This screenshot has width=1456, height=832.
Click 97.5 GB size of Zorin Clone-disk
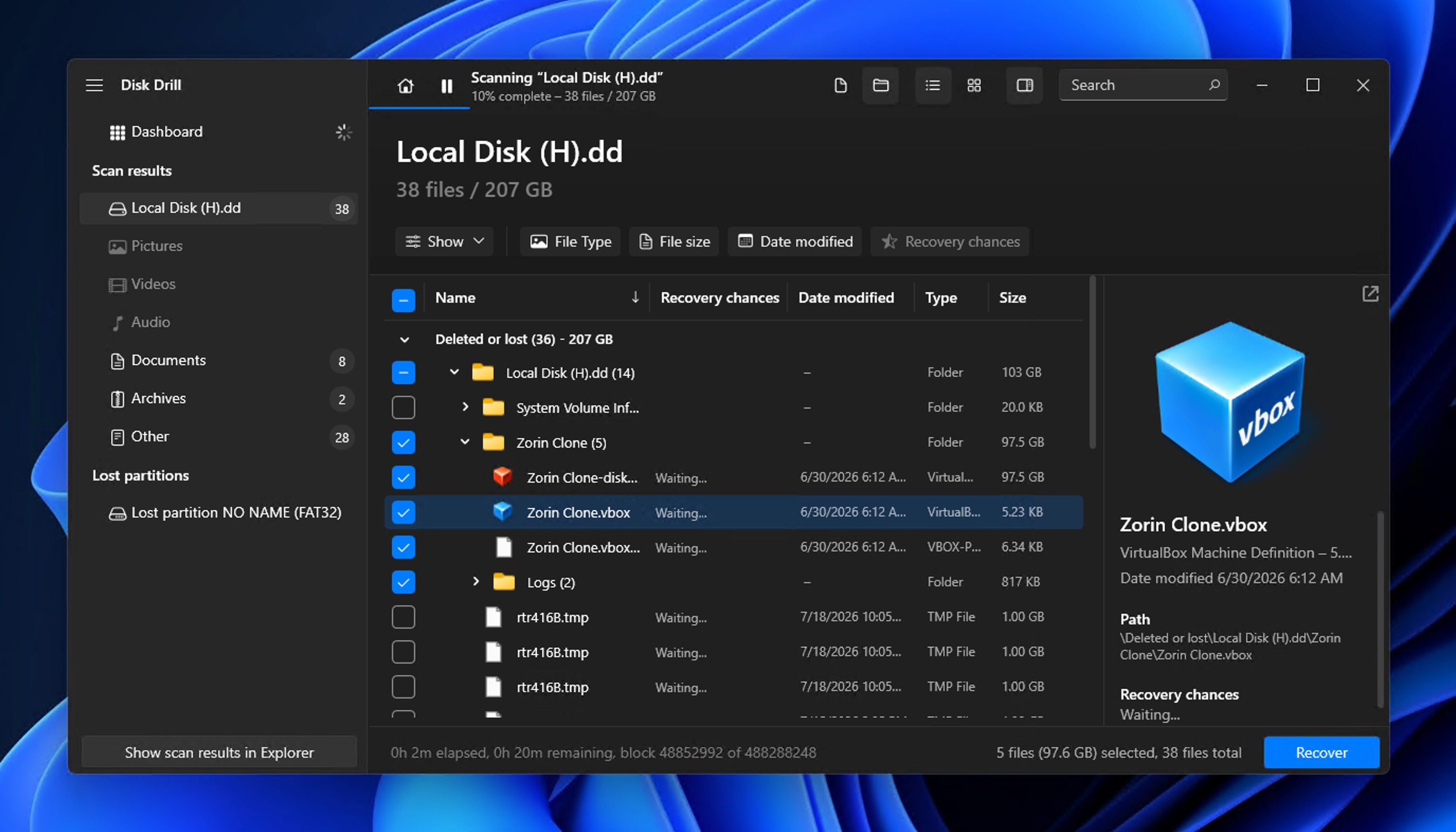[x=1022, y=477]
